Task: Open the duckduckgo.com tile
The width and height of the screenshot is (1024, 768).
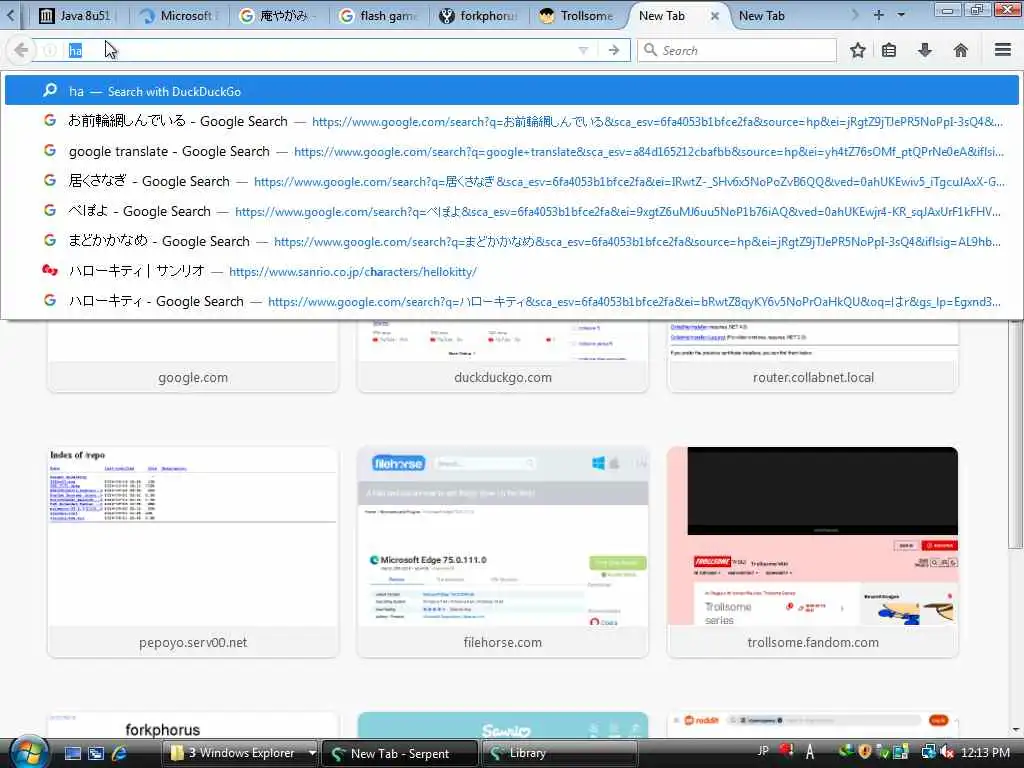Action: click(x=503, y=356)
